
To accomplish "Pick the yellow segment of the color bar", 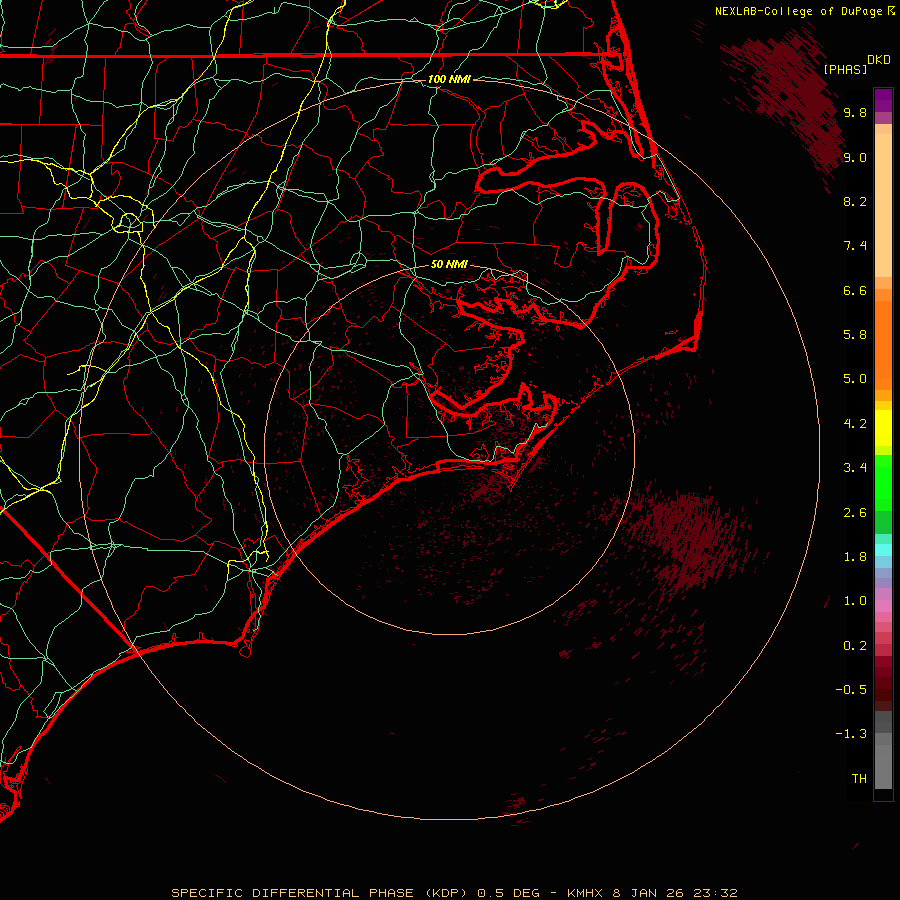I will (883, 428).
